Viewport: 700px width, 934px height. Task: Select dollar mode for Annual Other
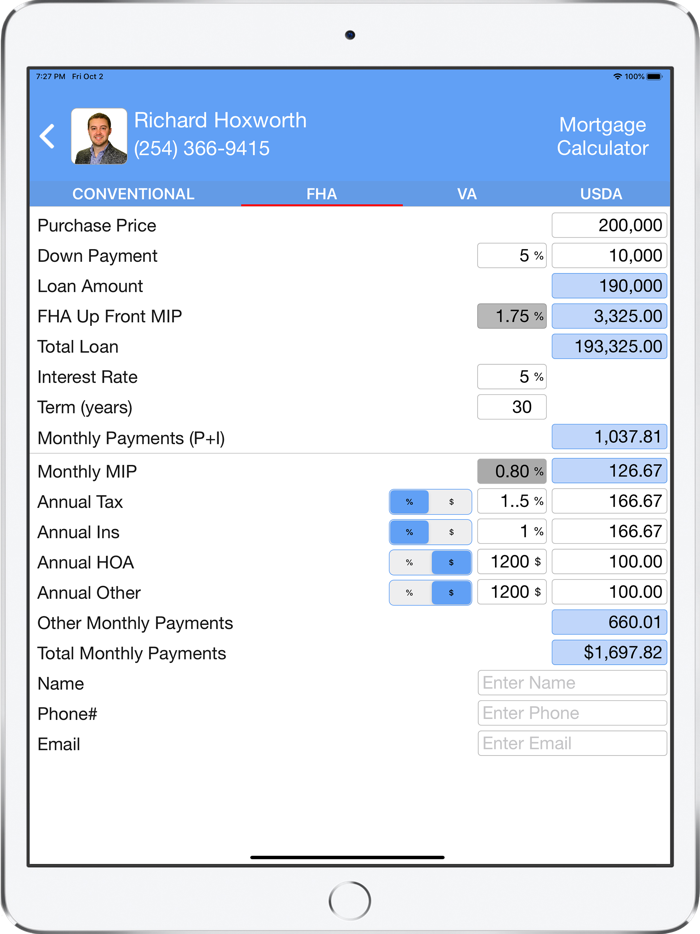pos(451,593)
